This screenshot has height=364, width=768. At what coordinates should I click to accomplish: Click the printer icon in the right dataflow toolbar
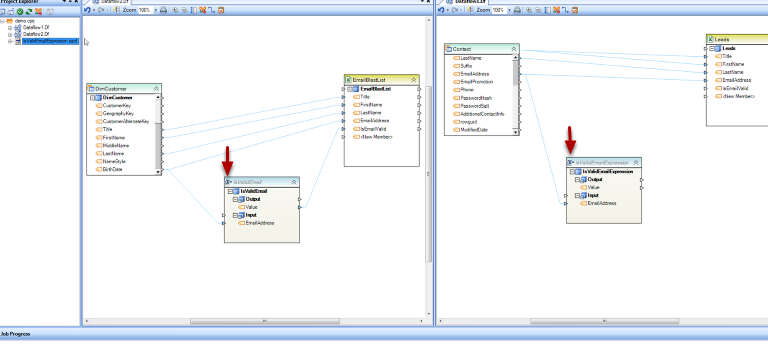[x=517, y=10]
